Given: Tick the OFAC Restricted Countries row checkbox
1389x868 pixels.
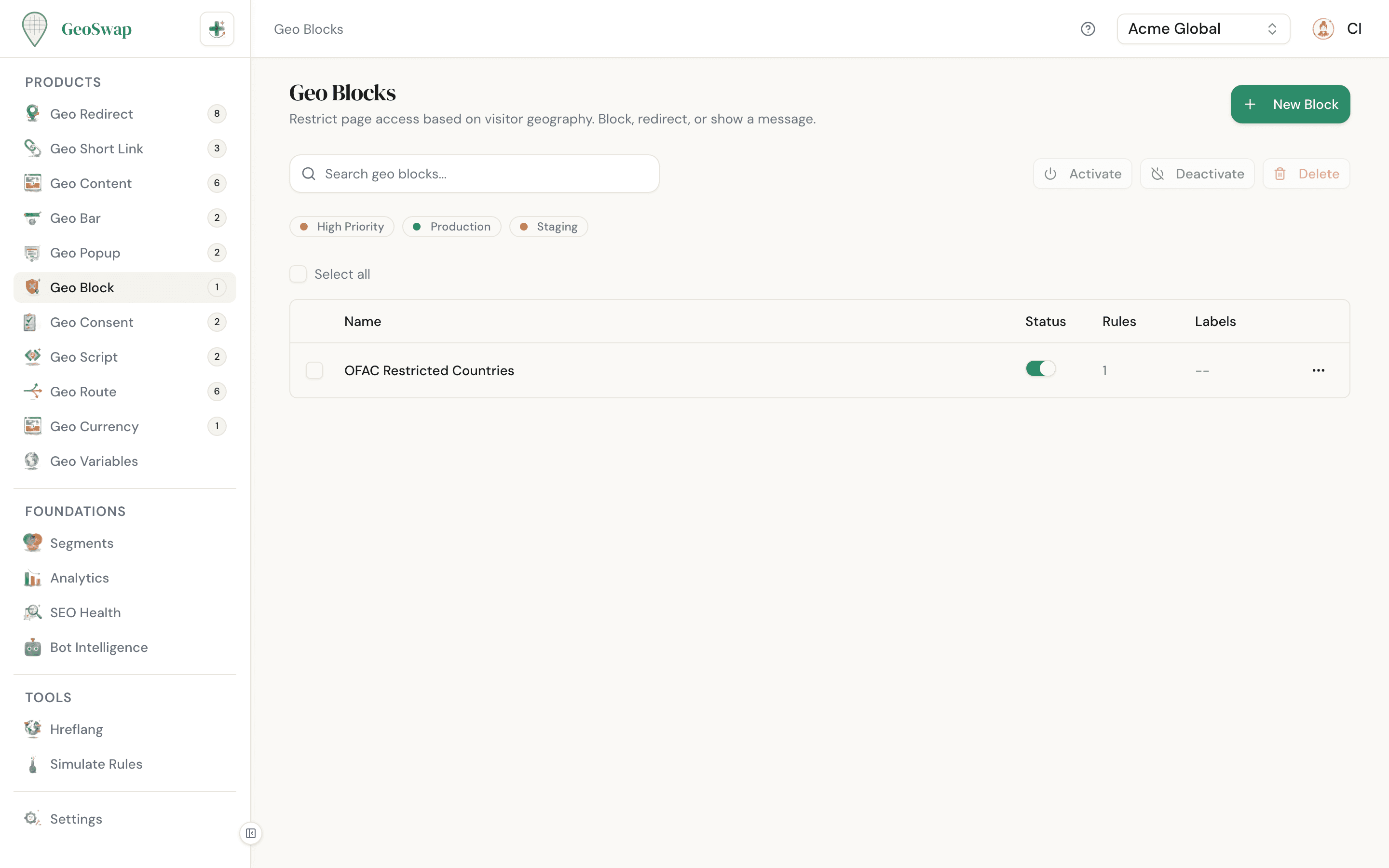Looking at the screenshot, I should click(x=314, y=370).
